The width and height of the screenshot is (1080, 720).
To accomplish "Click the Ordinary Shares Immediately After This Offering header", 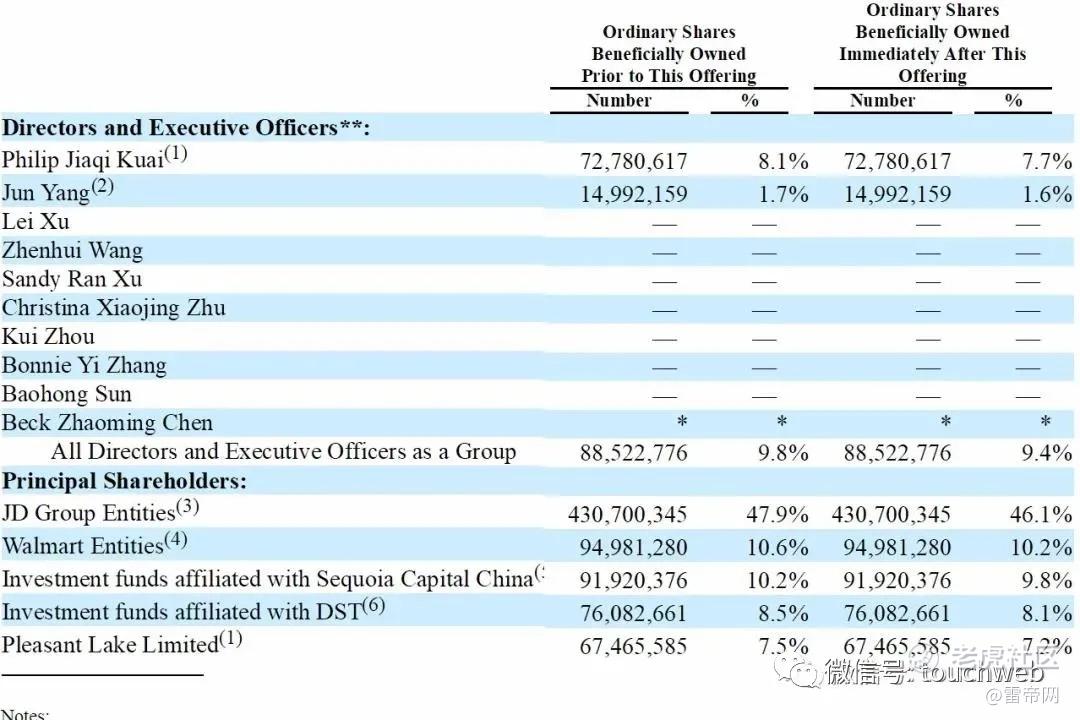I will [933, 43].
